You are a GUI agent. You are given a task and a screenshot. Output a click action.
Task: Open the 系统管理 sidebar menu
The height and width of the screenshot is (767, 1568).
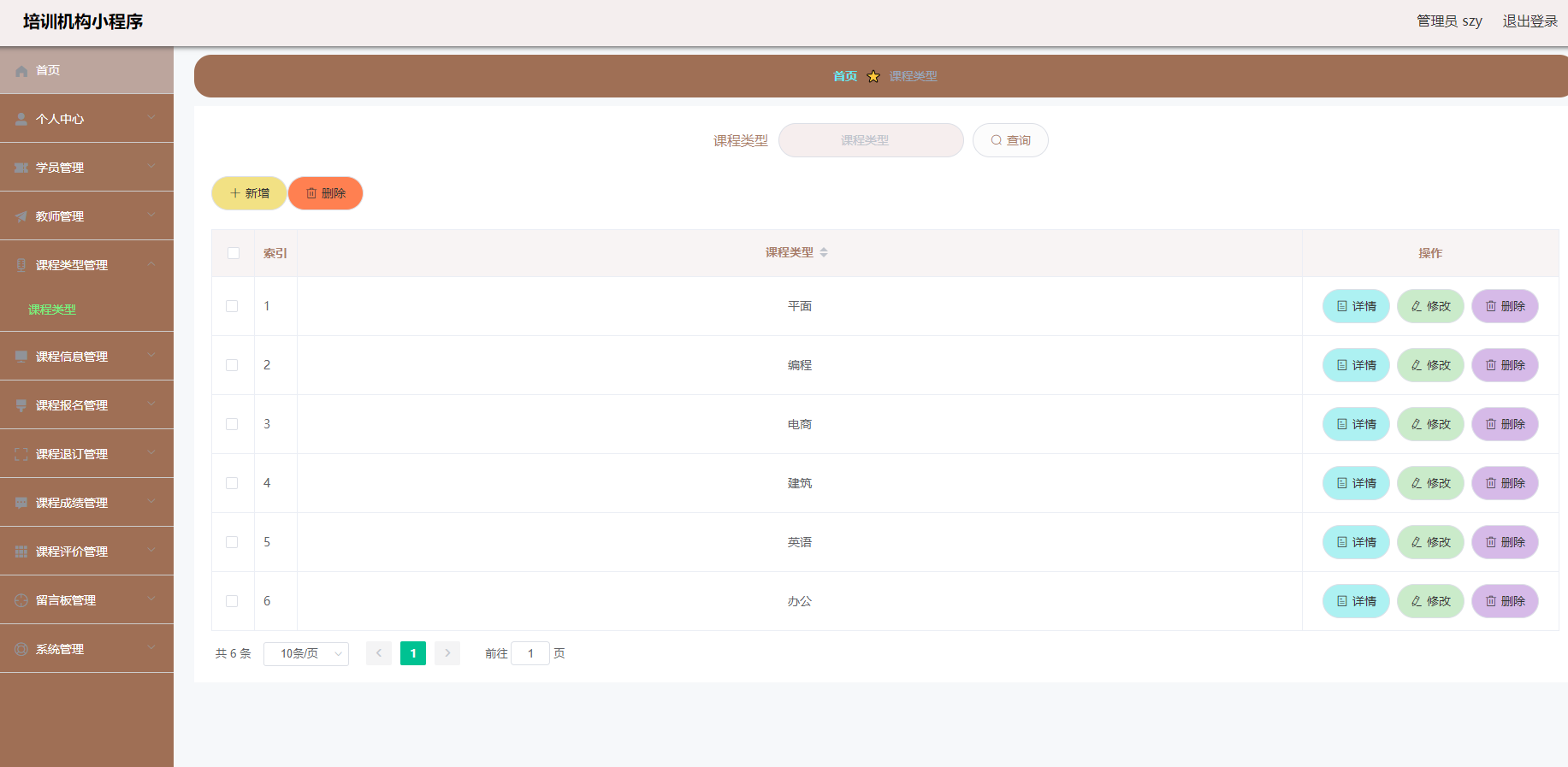86,649
